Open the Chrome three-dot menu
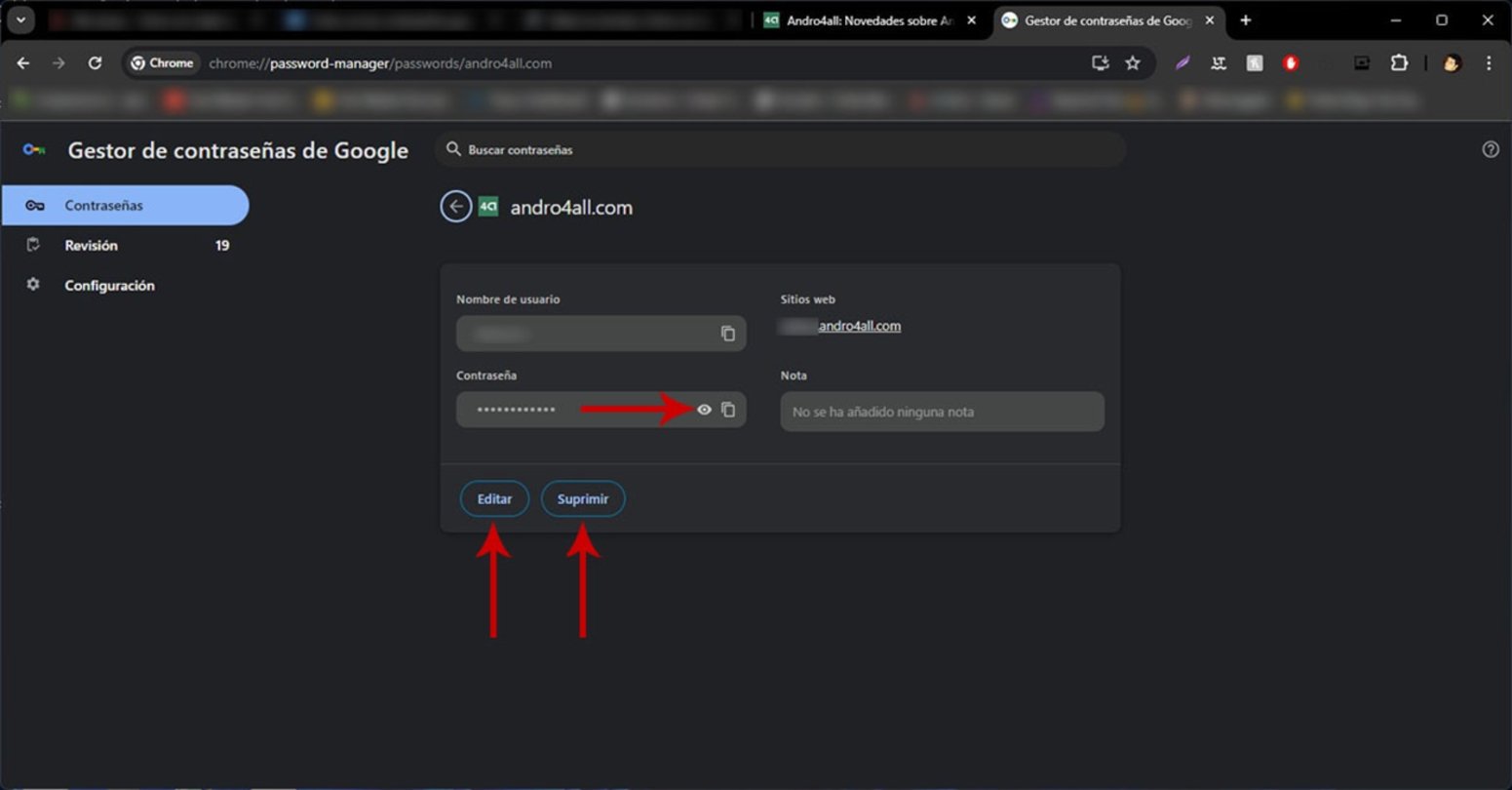 click(1489, 63)
